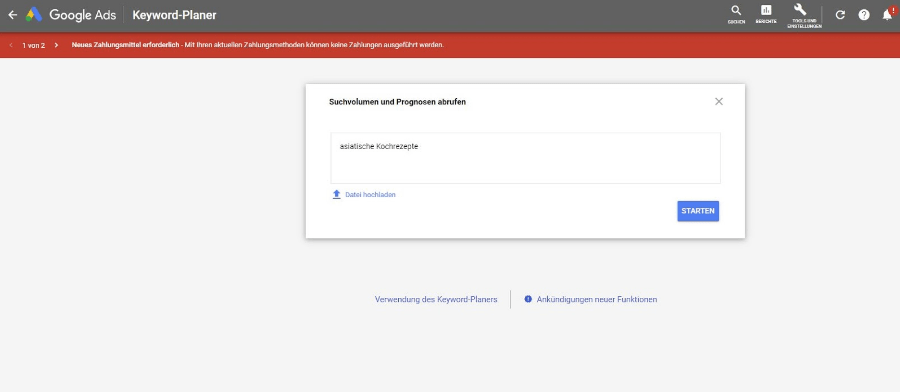This screenshot has height=392, width=900.
Task: Click the STARTEN button
Action: (x=698, y=211)
